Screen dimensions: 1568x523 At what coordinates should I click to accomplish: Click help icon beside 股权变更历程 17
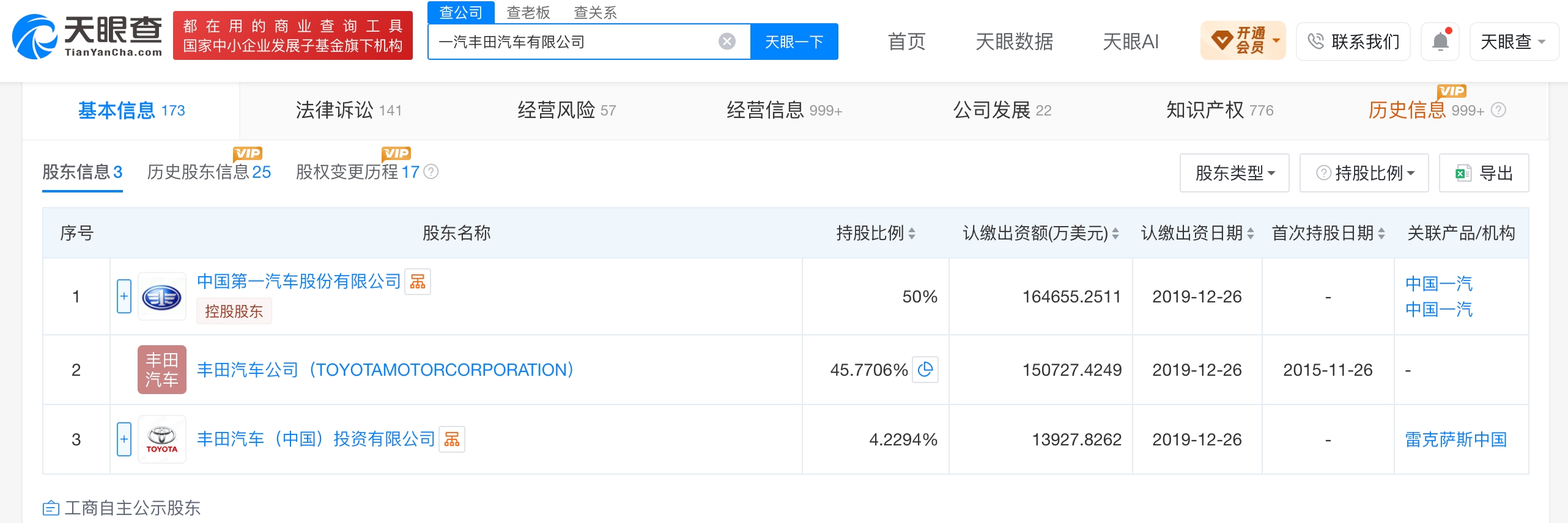tap(431, 172)
